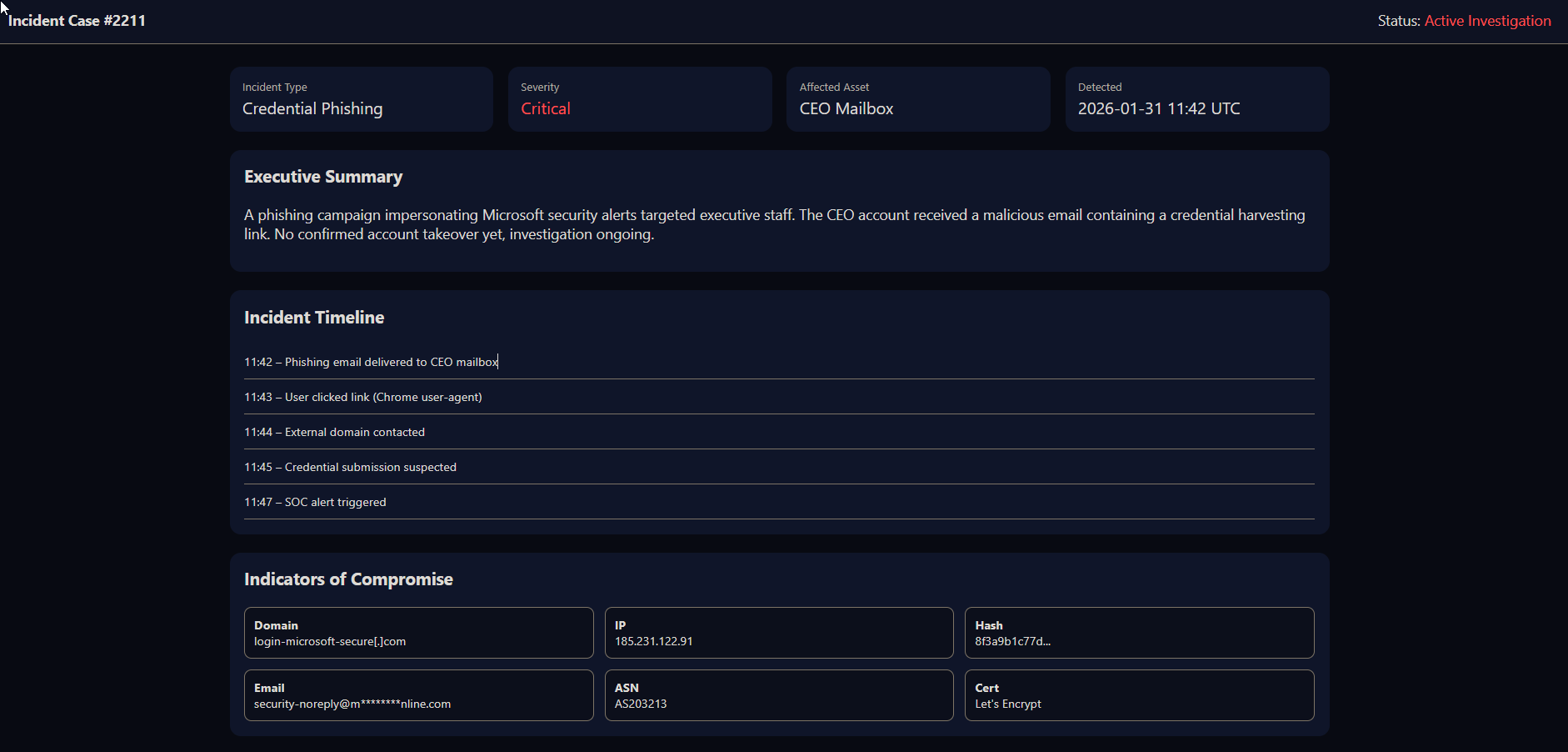This screenshot has width=1568, height=752.
Task: Click the ASN AS203213 indicator box
Action: pyautogui.click(x=778, y=695)
